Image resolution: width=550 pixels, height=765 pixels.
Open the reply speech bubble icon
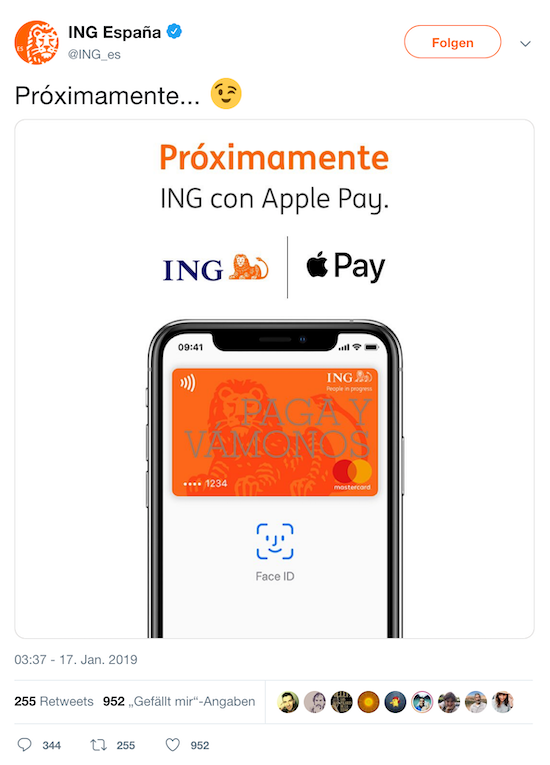tap(24, 745)
